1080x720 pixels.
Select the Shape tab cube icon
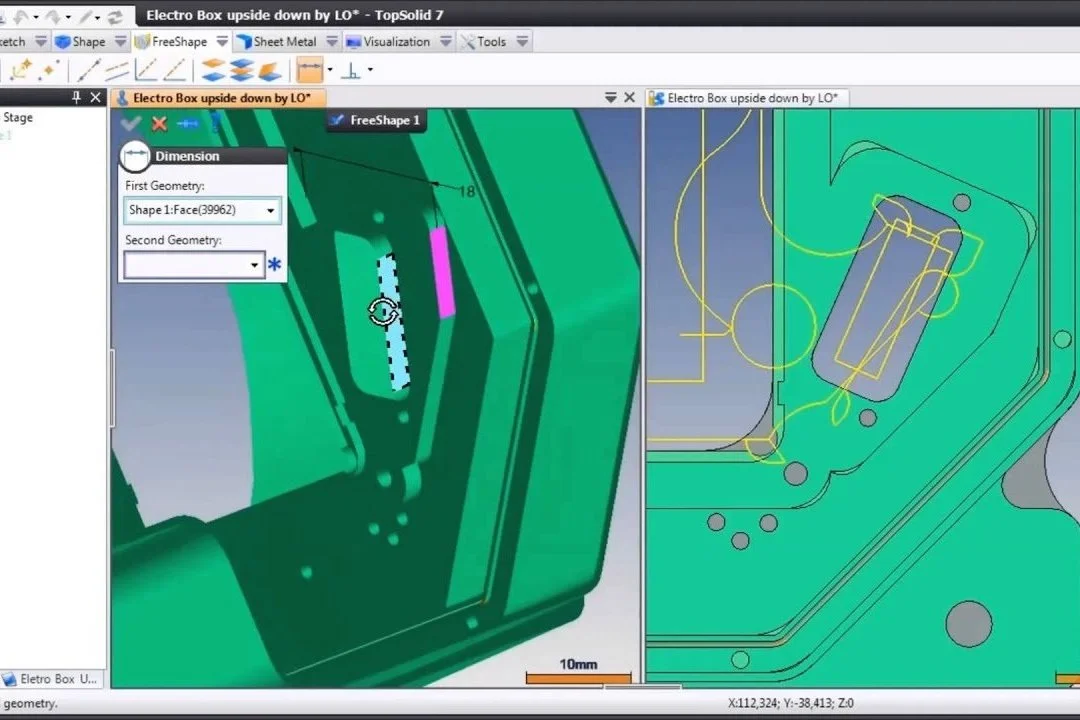point(61,41)
